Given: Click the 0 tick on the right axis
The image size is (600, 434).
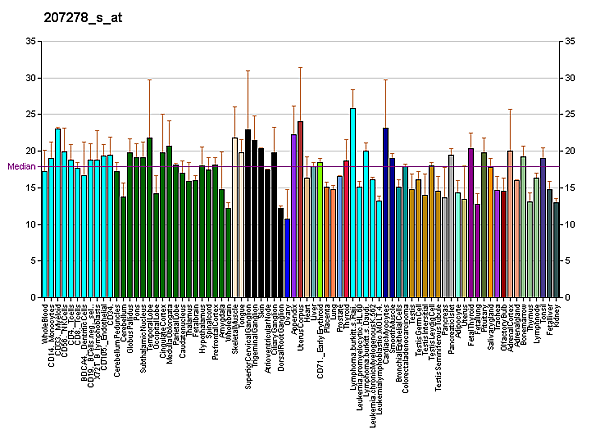Looking at the screenshot, I should (567, 298).
